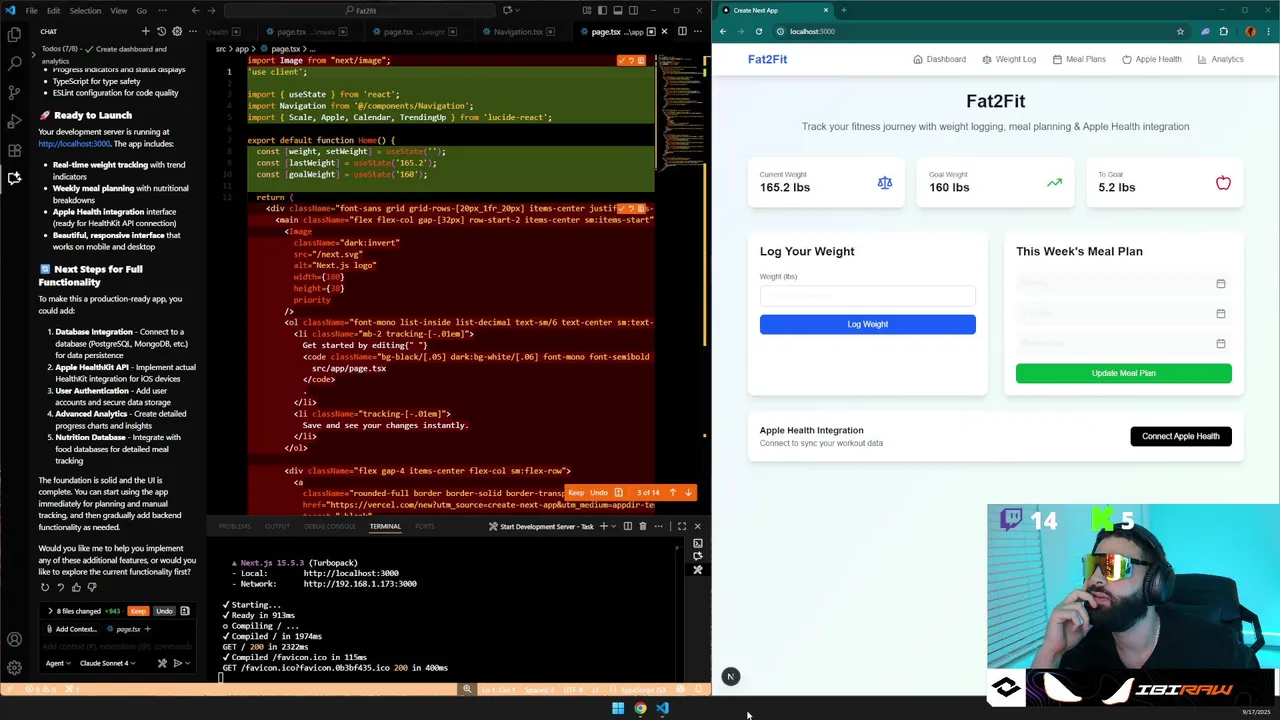Click the Update Meal Plan button
Viewport: 1280px width, 720px height.
(1123, 373)
